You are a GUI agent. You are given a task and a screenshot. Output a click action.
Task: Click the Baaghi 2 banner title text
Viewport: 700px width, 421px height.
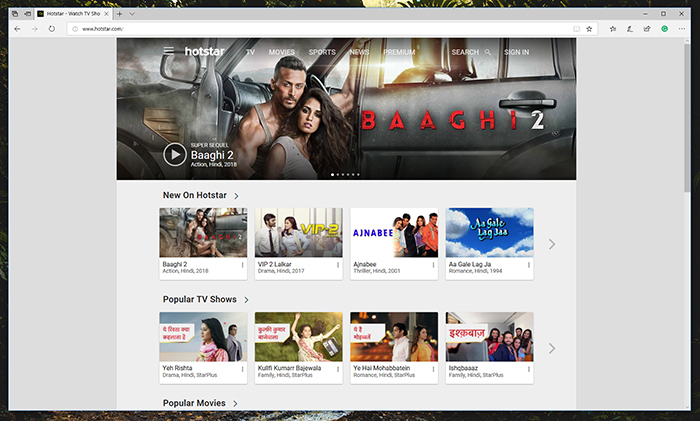click(x=212, y=155)
